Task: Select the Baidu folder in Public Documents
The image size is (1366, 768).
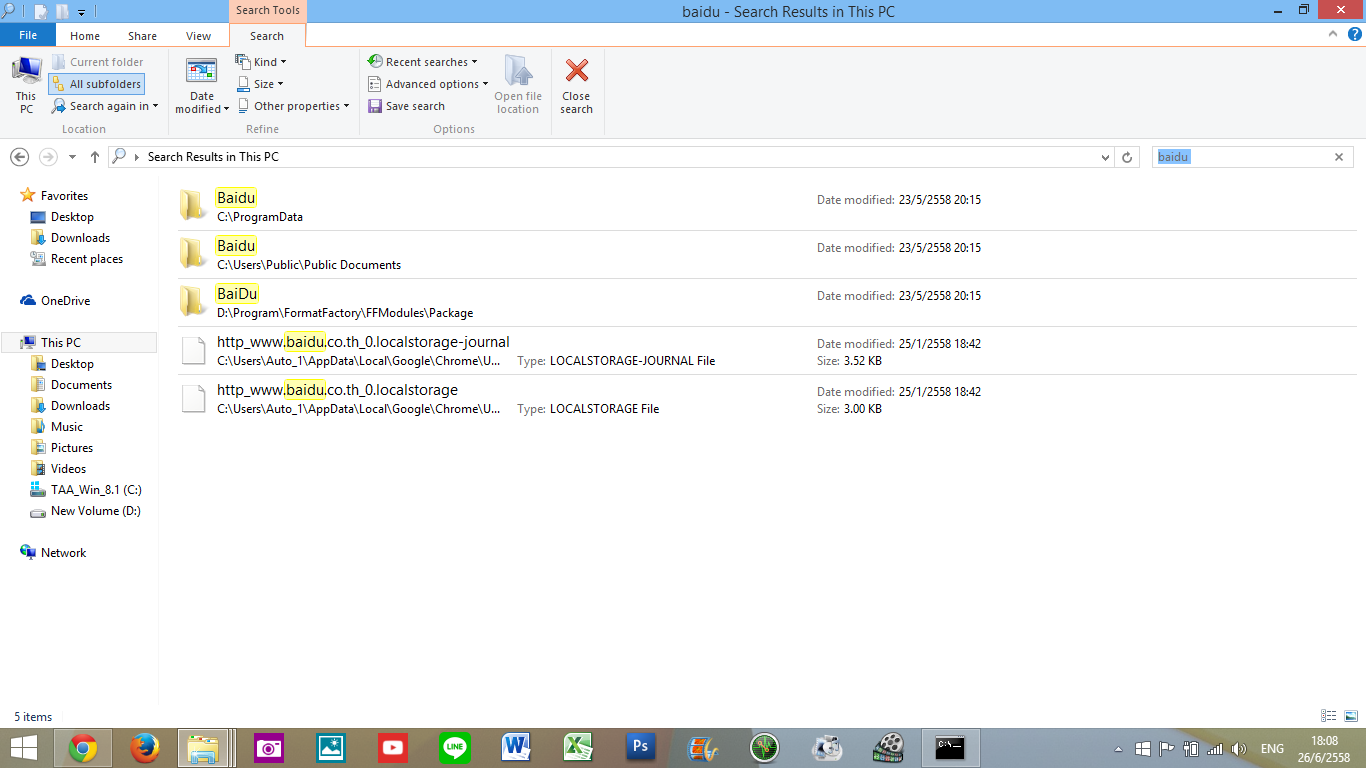Action: [767, 255]
